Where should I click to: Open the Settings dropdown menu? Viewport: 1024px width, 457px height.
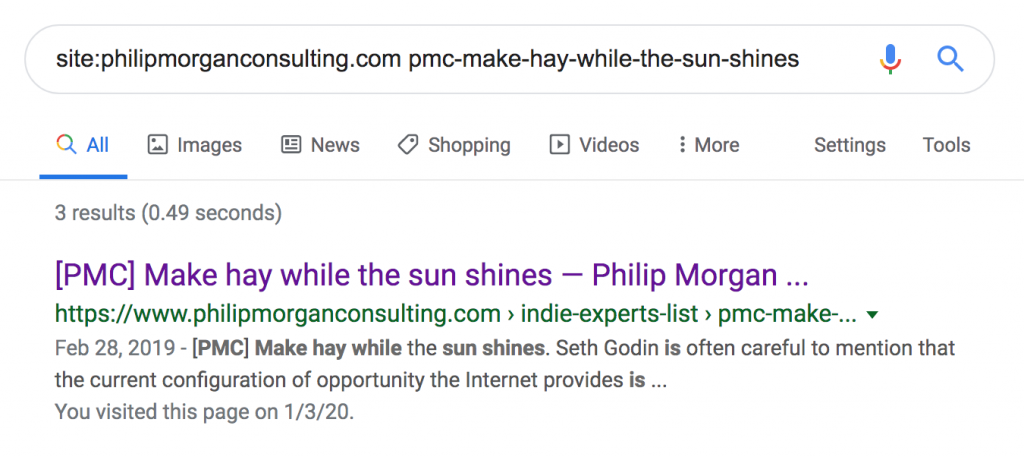(x=850, y=145)
